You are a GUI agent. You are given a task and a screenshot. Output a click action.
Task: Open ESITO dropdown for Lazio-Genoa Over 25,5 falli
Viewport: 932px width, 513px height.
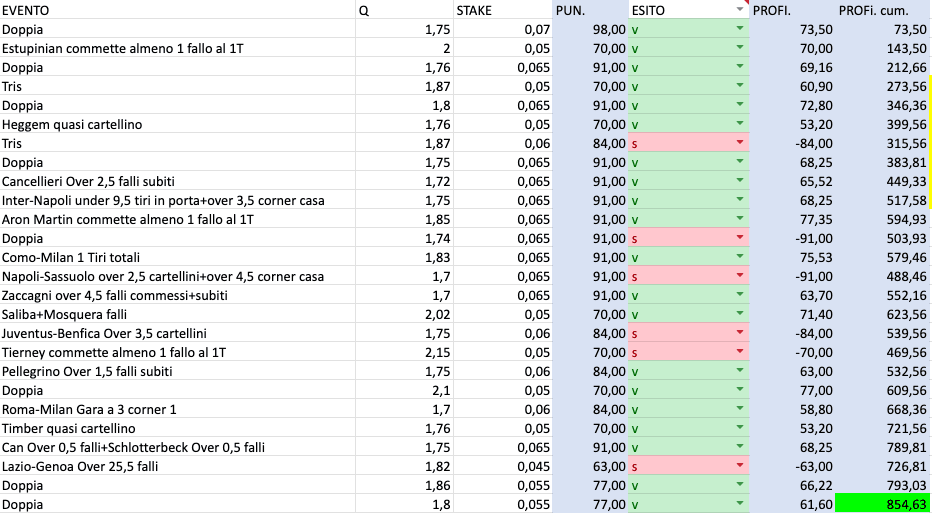coord(740,466)
